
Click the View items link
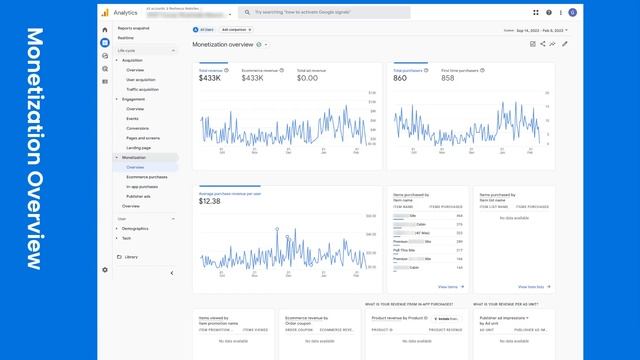tap(451, 287)
